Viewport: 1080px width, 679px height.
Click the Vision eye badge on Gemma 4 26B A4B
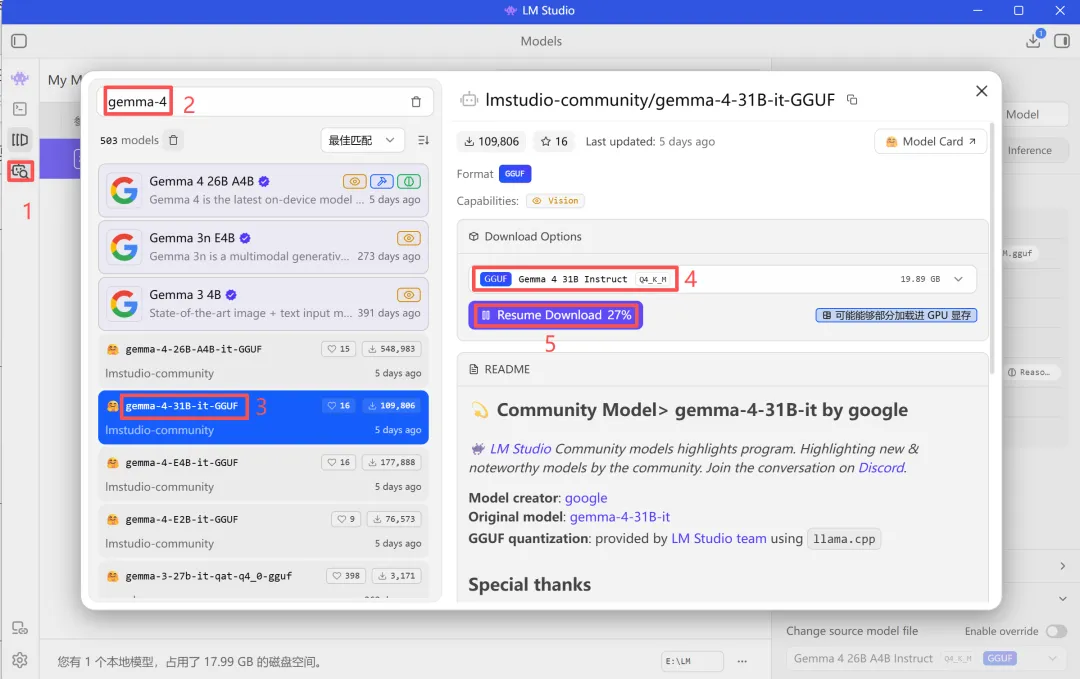pyautogui.click(x=354, y=182)
